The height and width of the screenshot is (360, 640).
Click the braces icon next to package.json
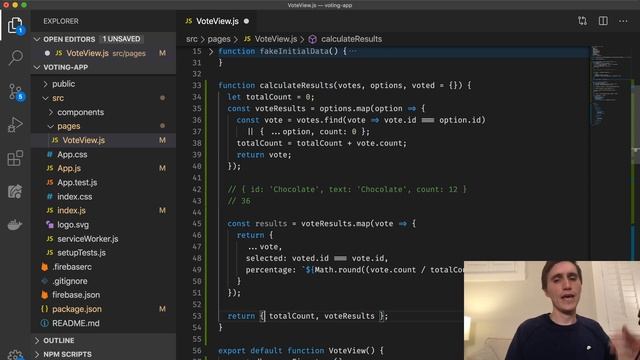pyautogui.click(x=45, y=309)
